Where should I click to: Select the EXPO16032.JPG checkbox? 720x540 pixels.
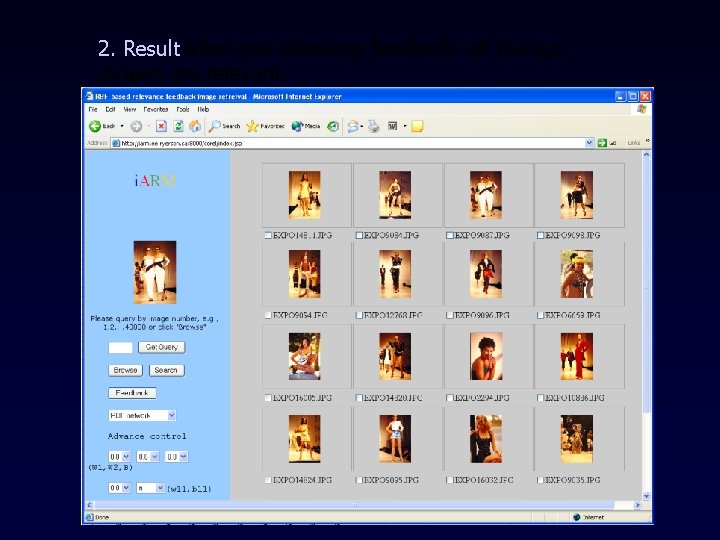coord(450,480)
